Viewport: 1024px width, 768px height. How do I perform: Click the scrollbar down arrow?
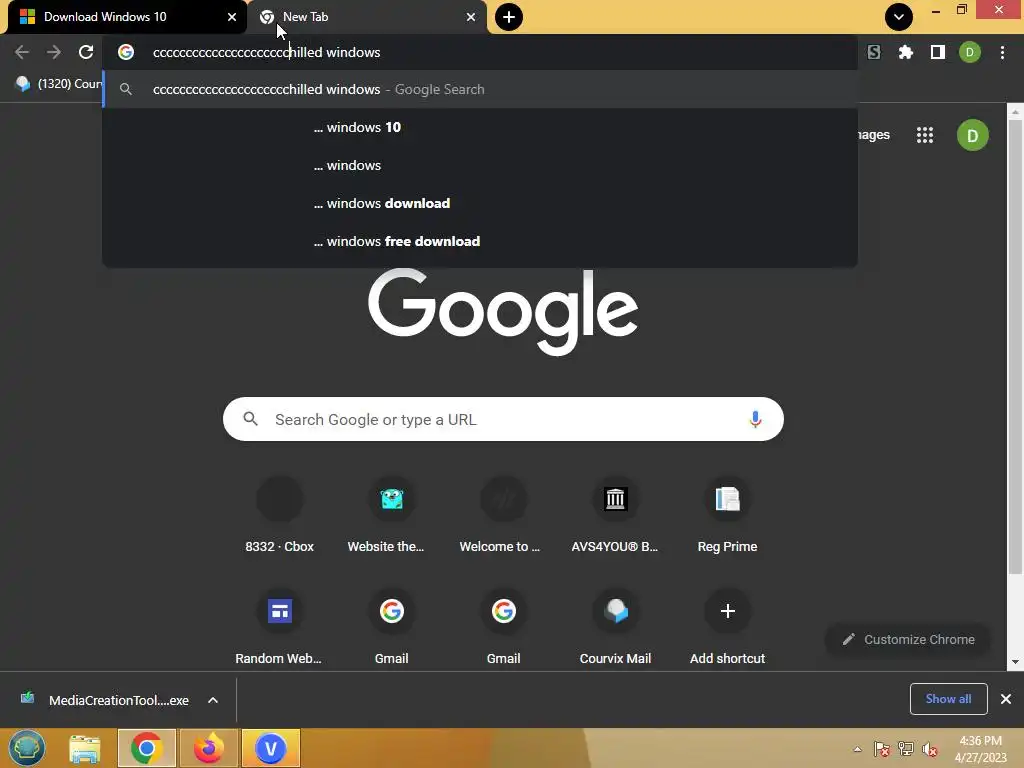[1015, 662]
